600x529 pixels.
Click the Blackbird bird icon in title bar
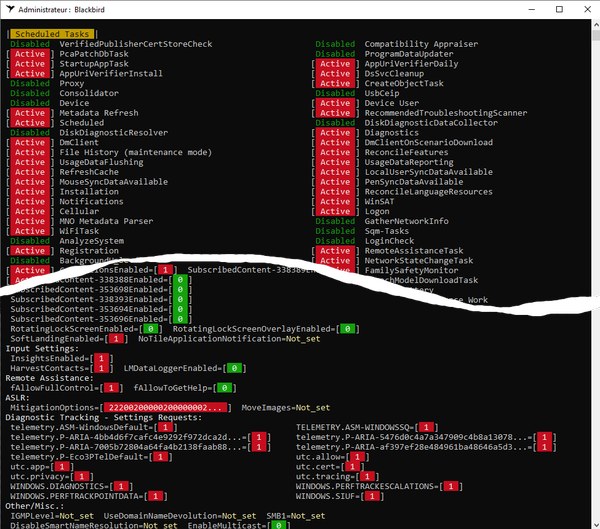10,9
